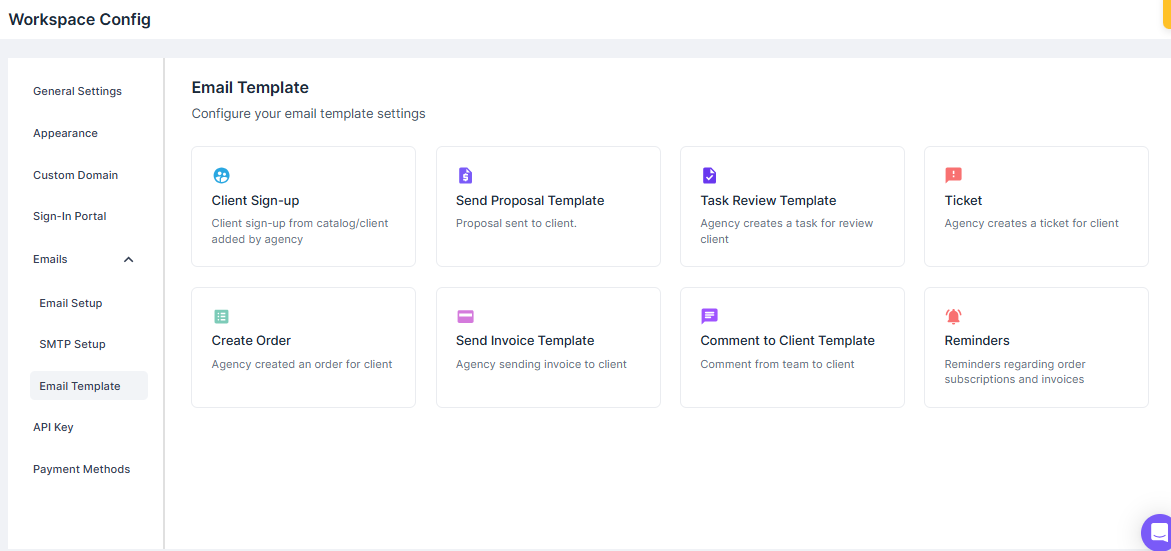This screenshot has width=1171, height=551.
Task: Click the Send Proposal document icon
Action: pos(465,176)
